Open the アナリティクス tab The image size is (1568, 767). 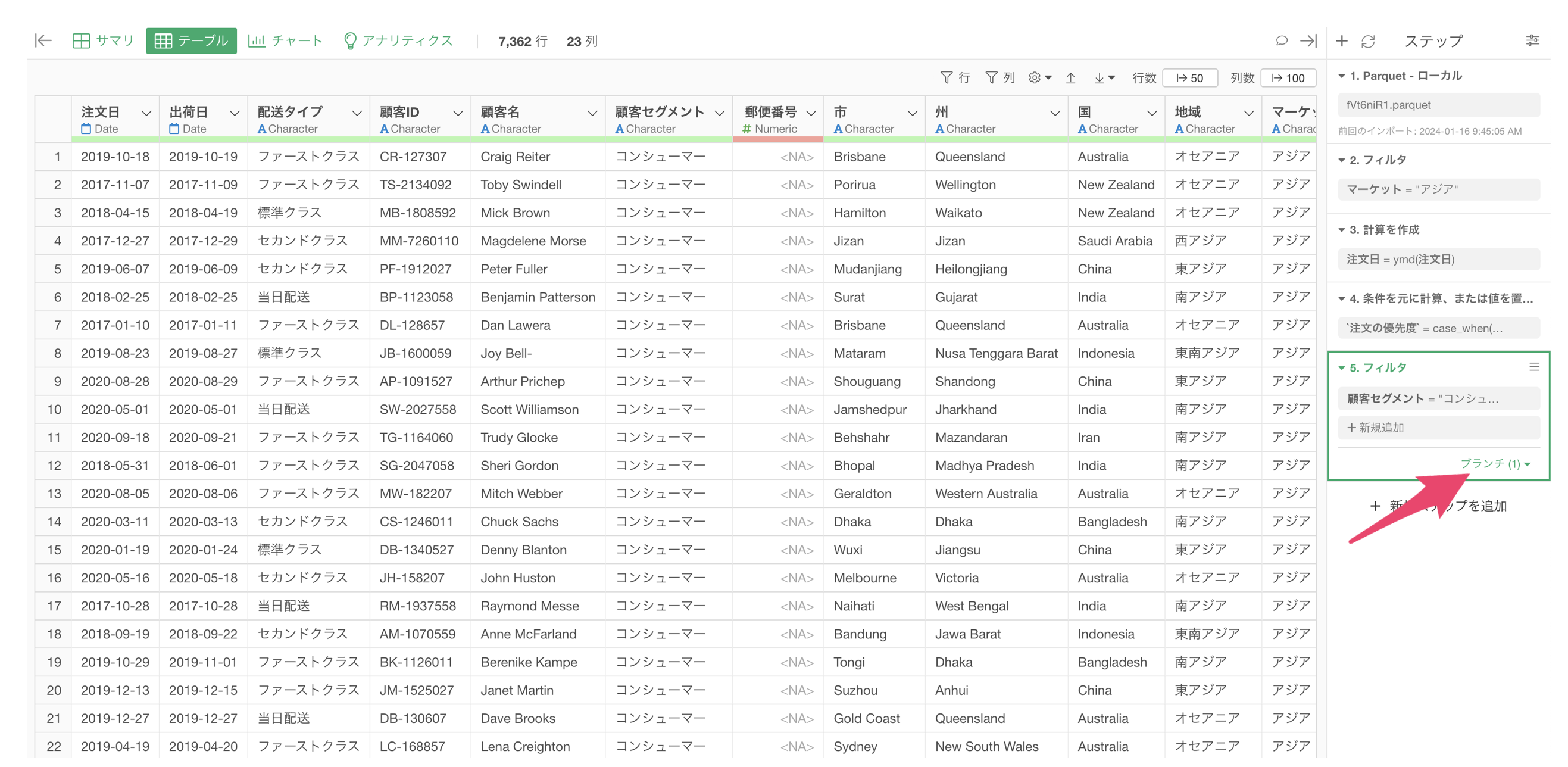[x=398, y=40]
